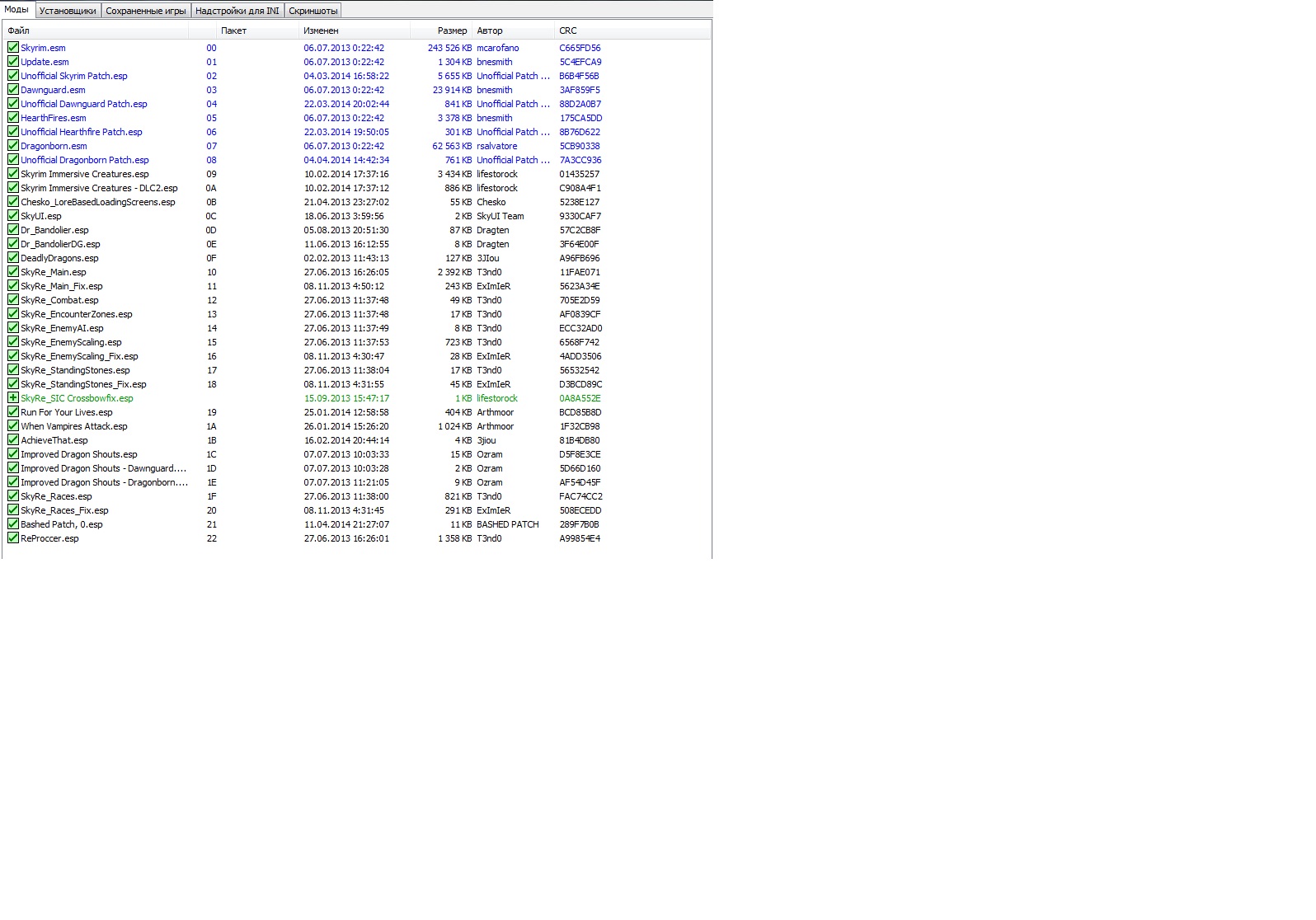1316x920 pixels.
Task: Select the SkyRe_Races_Fix.esp file name
Action: (x=64, y=510)
